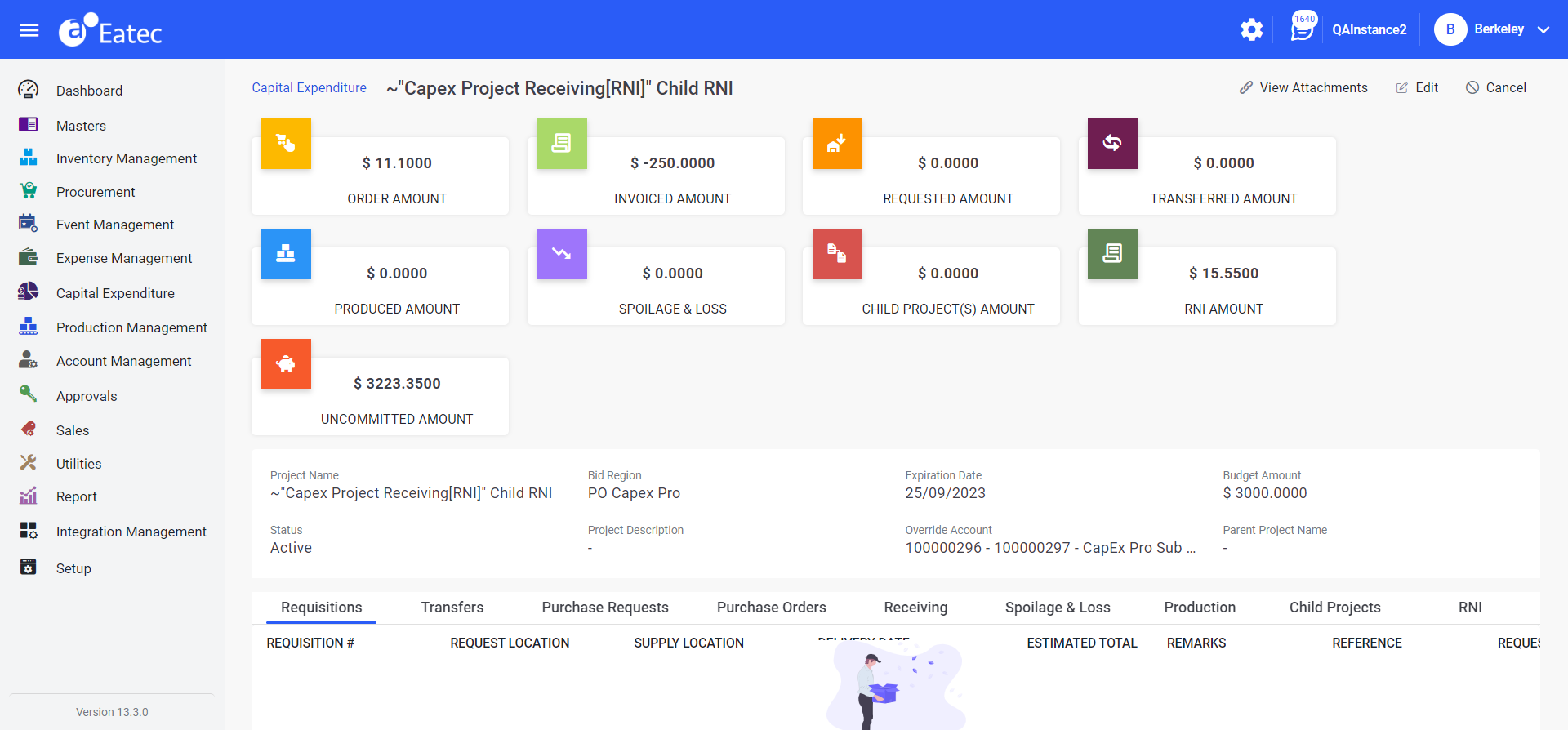Open the hamburger navigation menu
This screenshot has height=730, width=1568.
click(29, 30)
